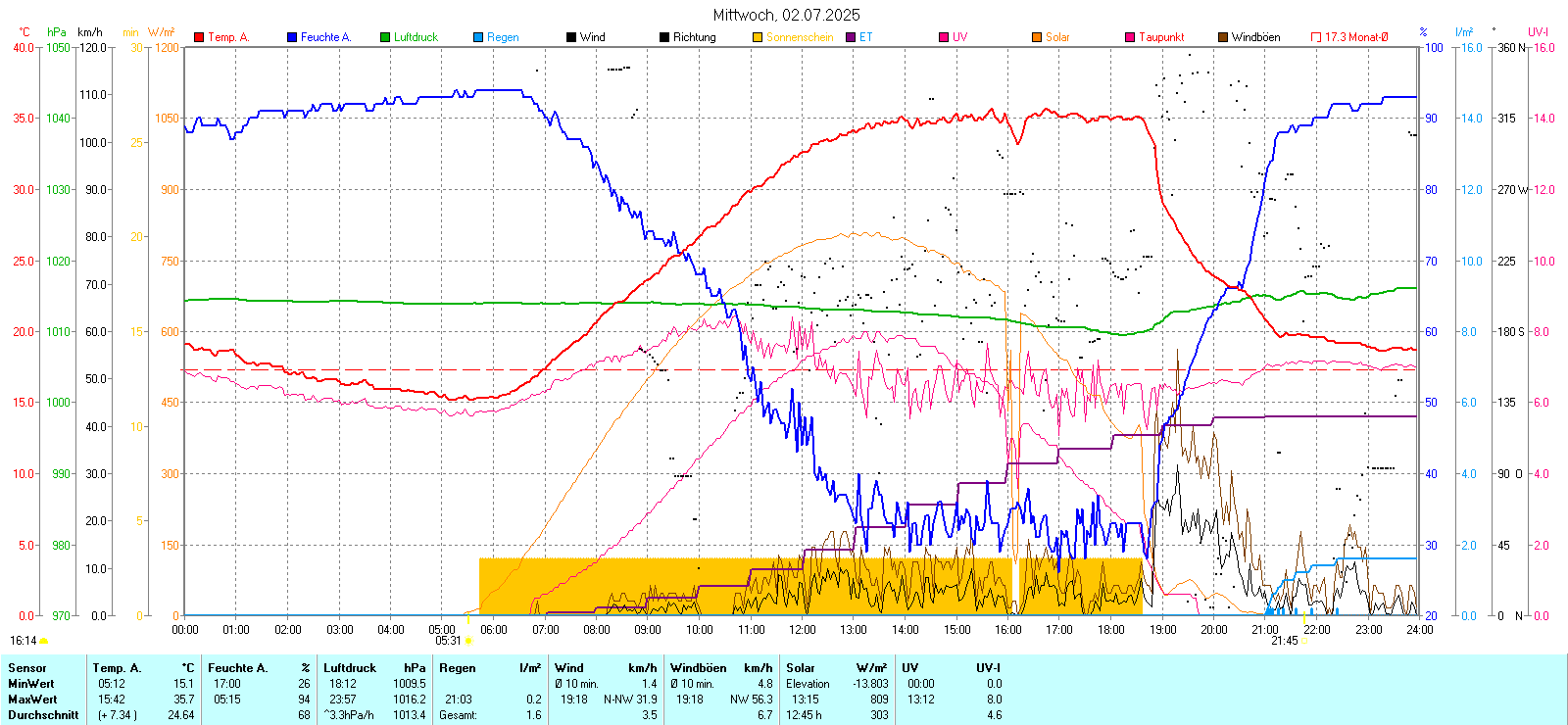Select the Windböen column header in table

pos(699,668)
